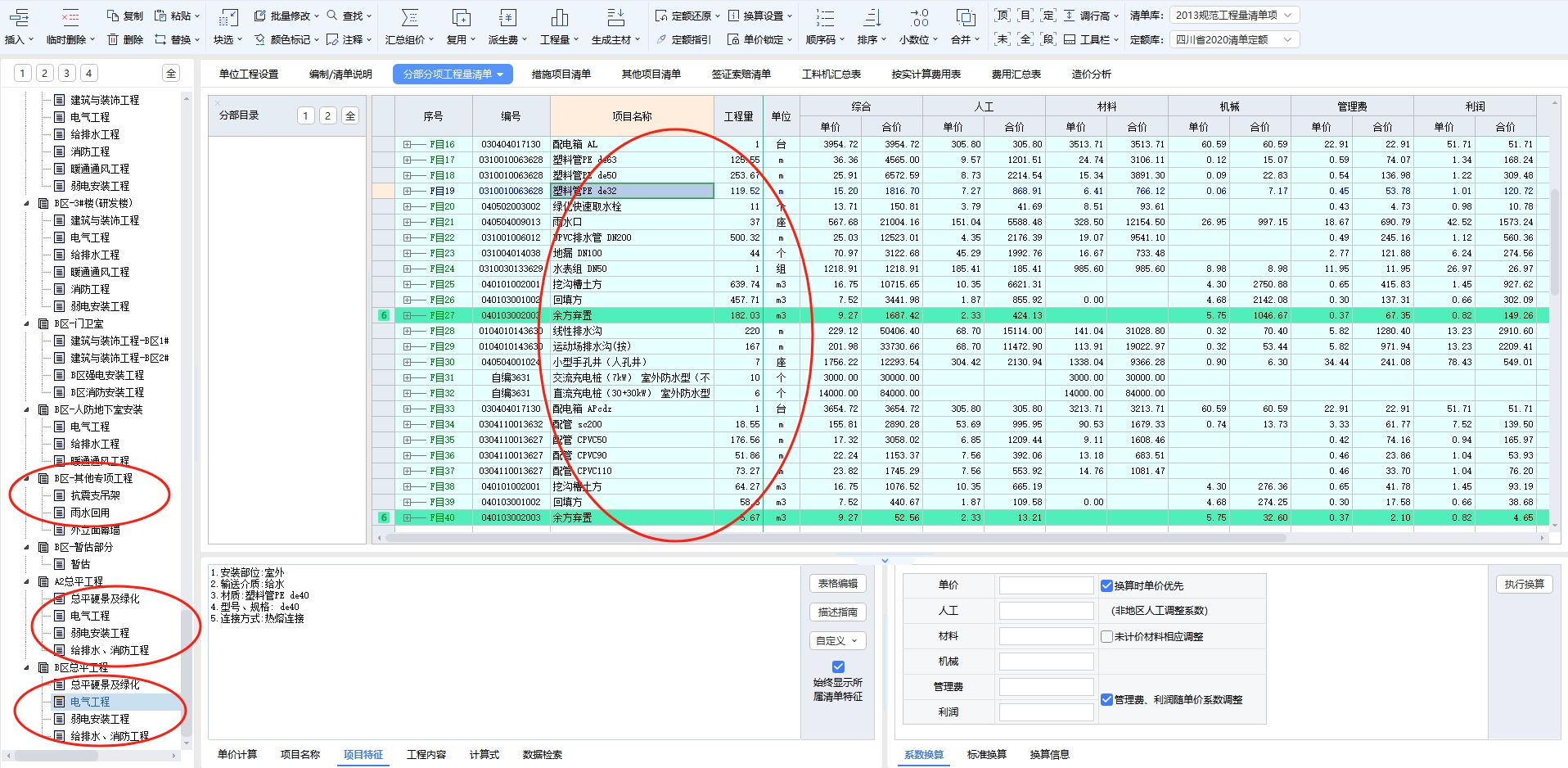
Task: Click the 复用 reuse icon
Action: pyautogui.click(x=462, y=17)
